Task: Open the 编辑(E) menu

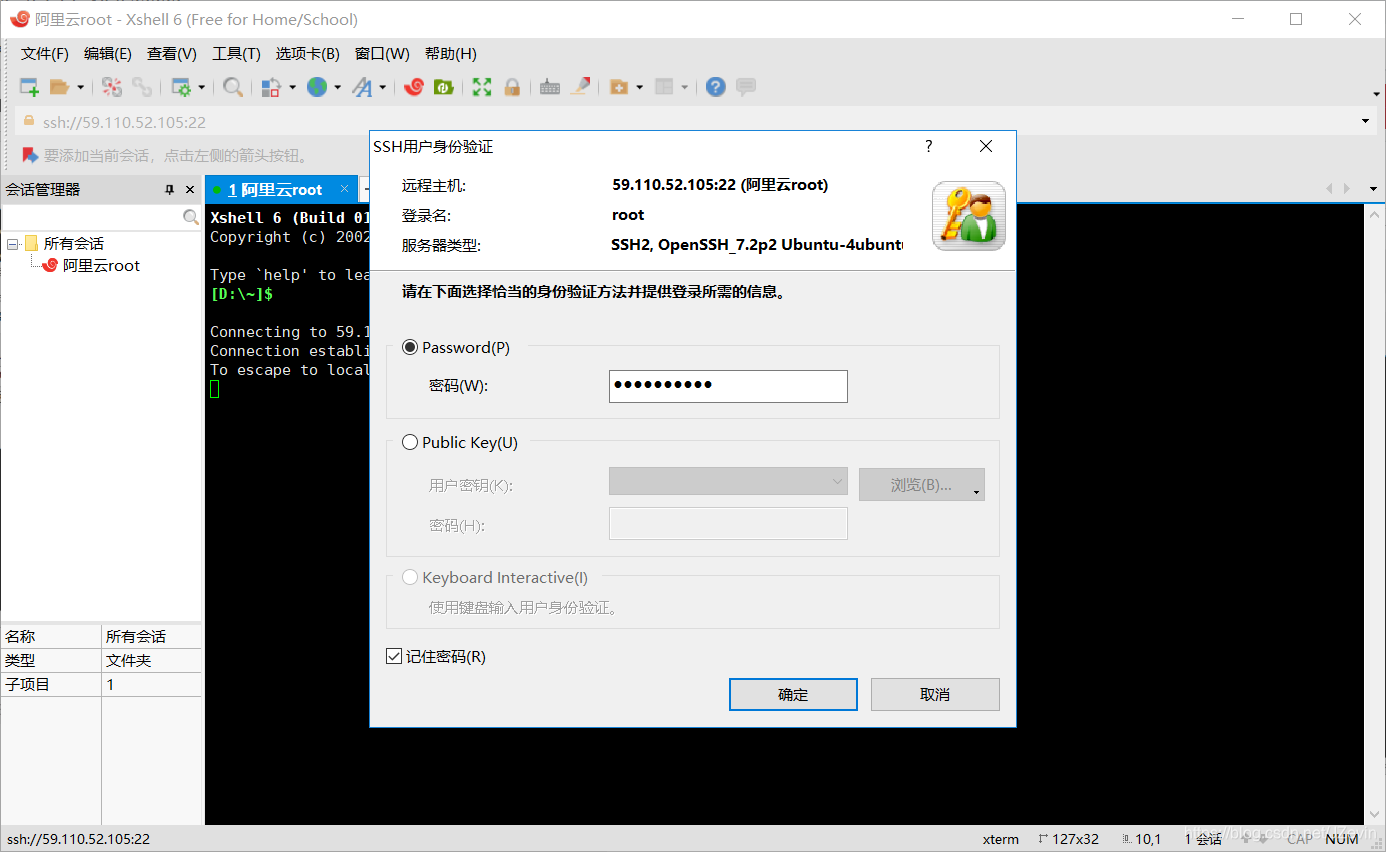Action: [x=107, y=54]
